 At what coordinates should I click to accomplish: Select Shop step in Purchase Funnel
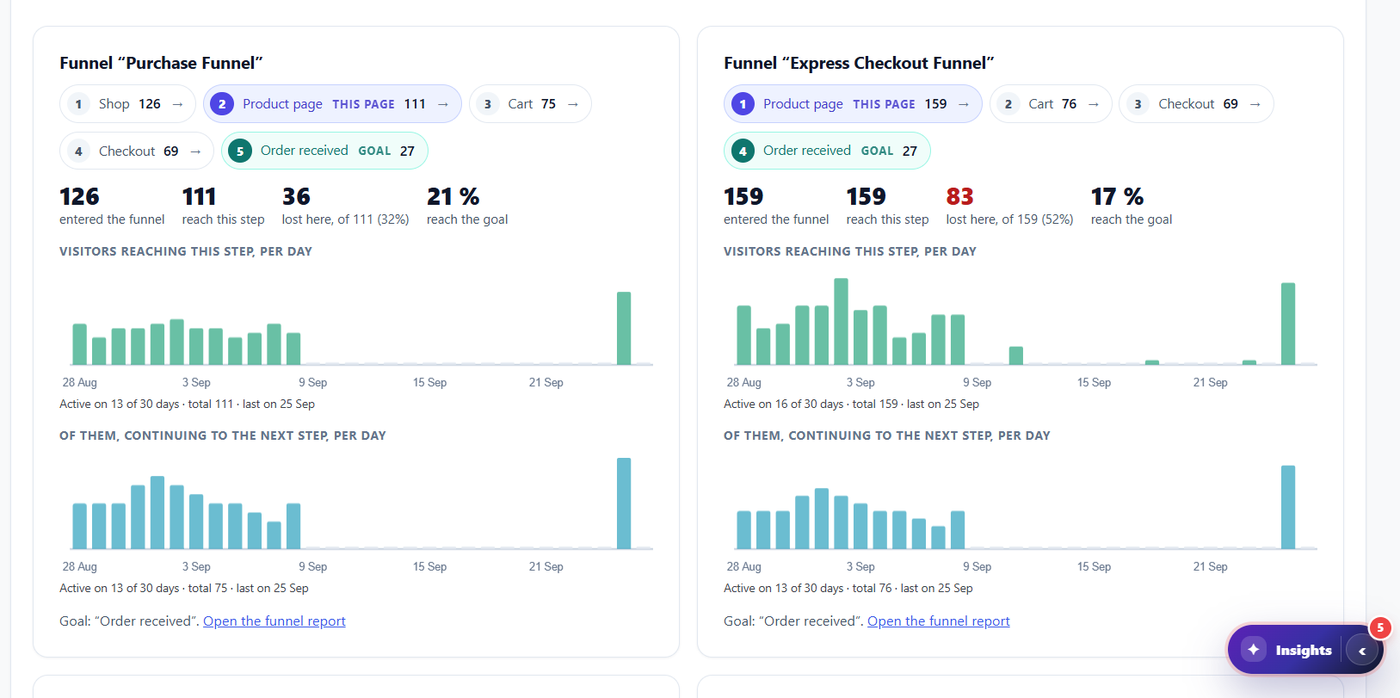pyautogui.click(x=127, y=104)
